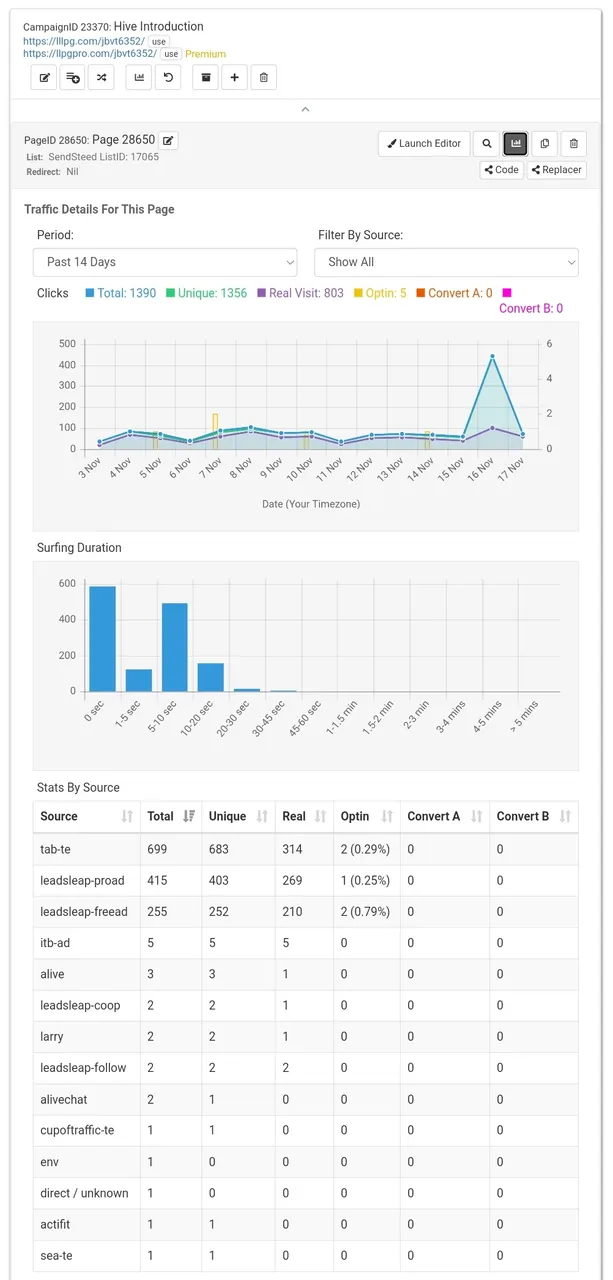Viewport: 613px width, 1280px height.
Task: Sort table by Unique column
Action: coord(238,816)
